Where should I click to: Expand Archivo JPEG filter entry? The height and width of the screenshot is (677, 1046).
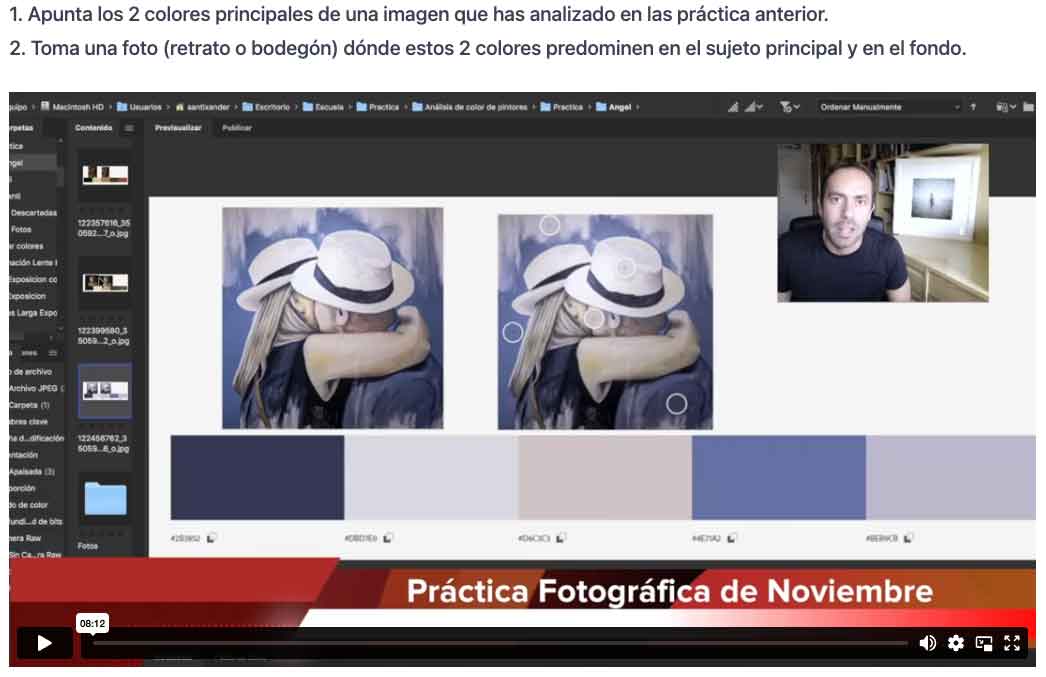[x=36, y=388]
